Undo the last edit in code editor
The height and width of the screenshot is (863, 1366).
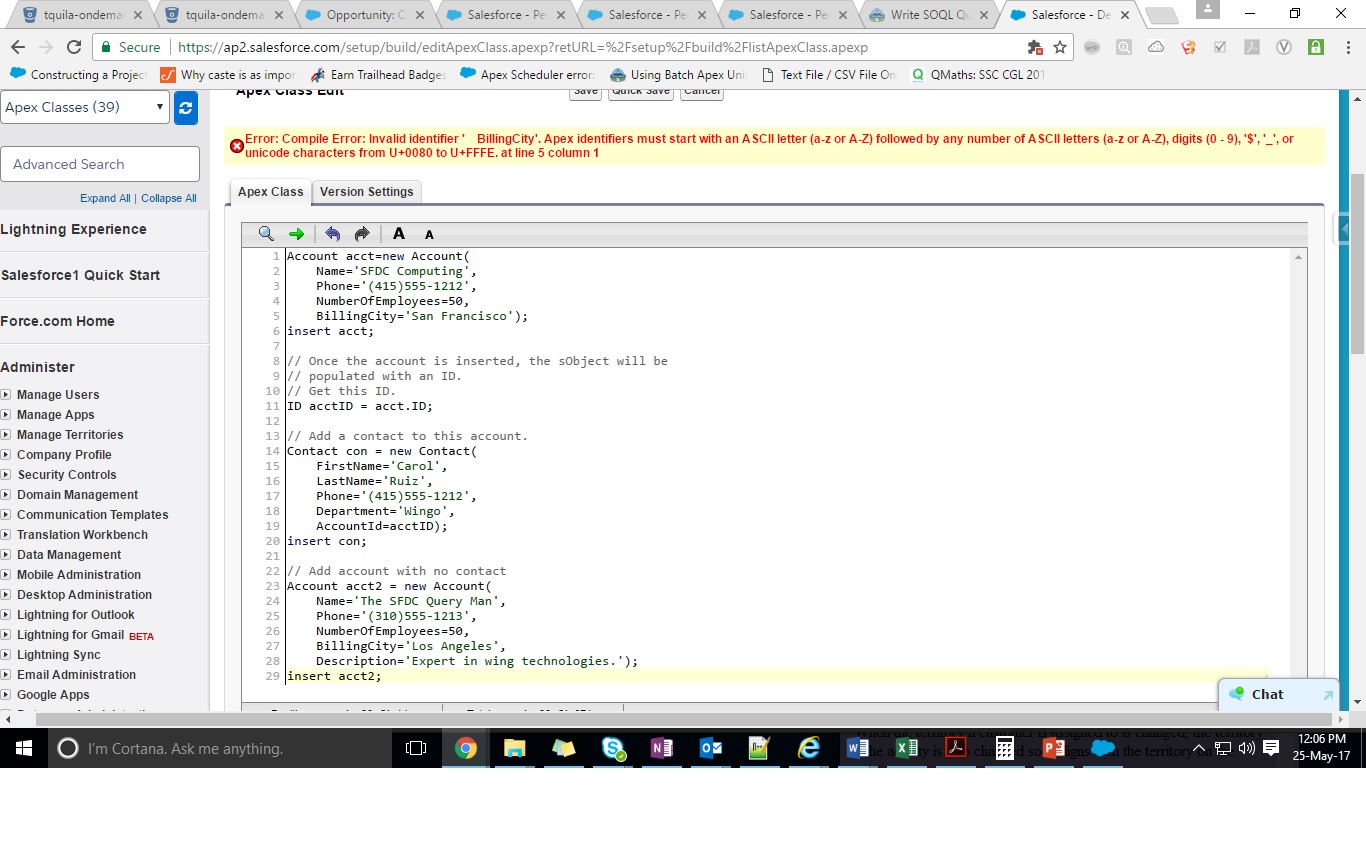pos(333,234)
